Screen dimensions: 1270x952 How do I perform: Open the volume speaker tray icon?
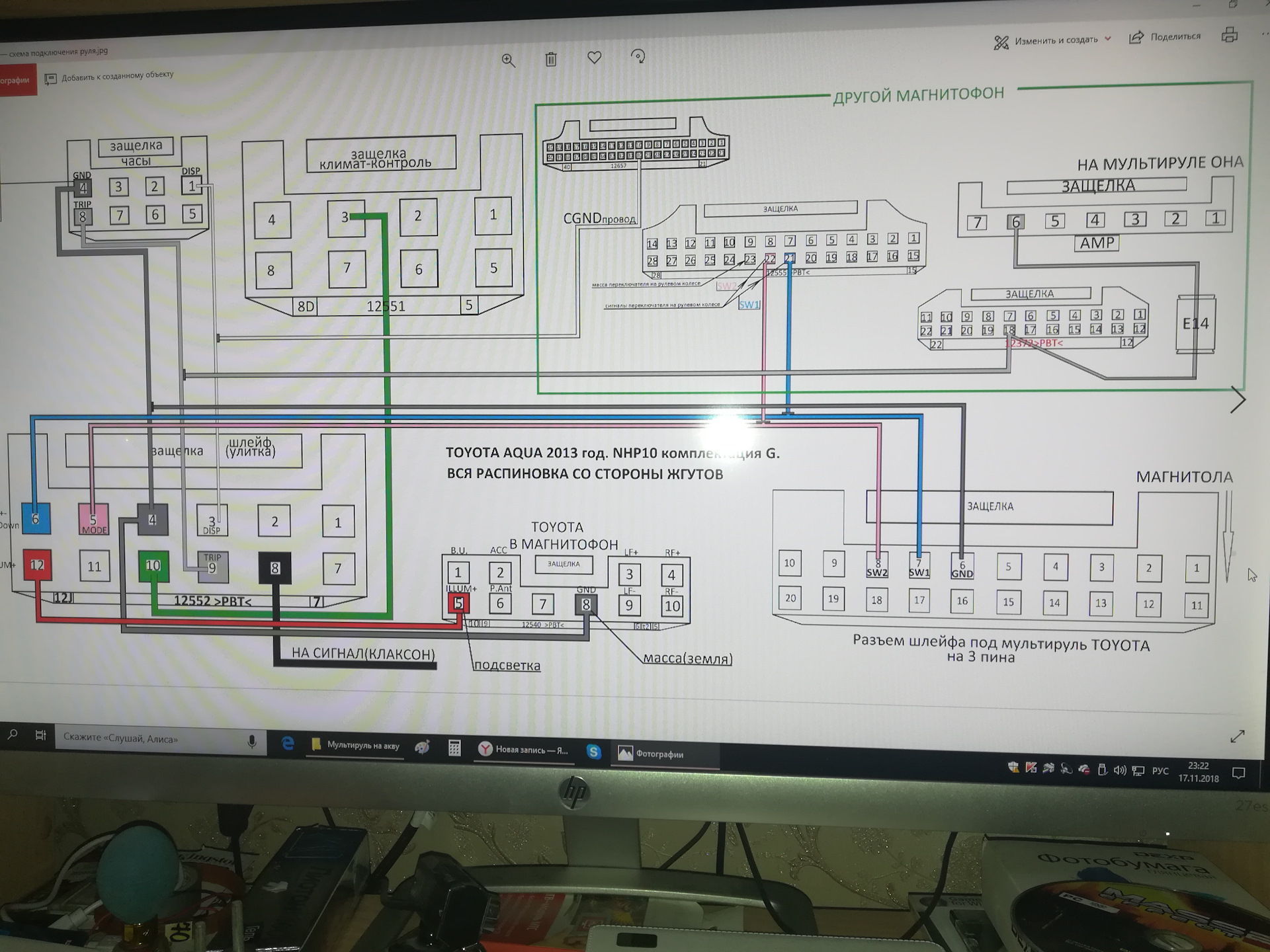(1120, 770)
